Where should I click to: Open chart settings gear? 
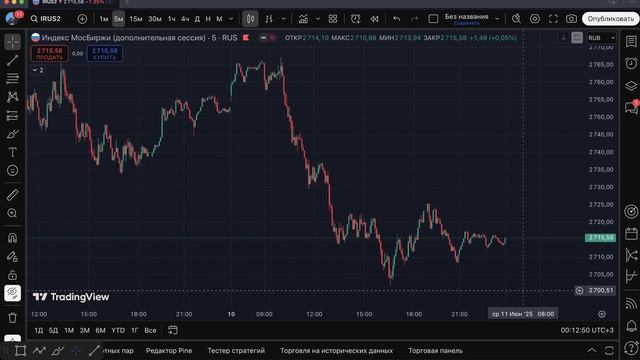[535, 19]
